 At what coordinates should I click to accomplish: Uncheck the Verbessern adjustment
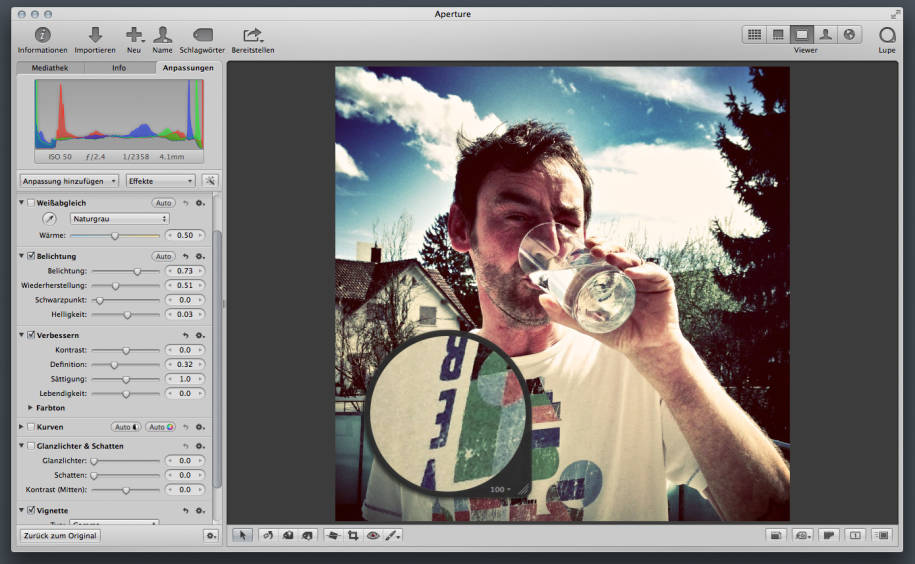click(31, 335)
